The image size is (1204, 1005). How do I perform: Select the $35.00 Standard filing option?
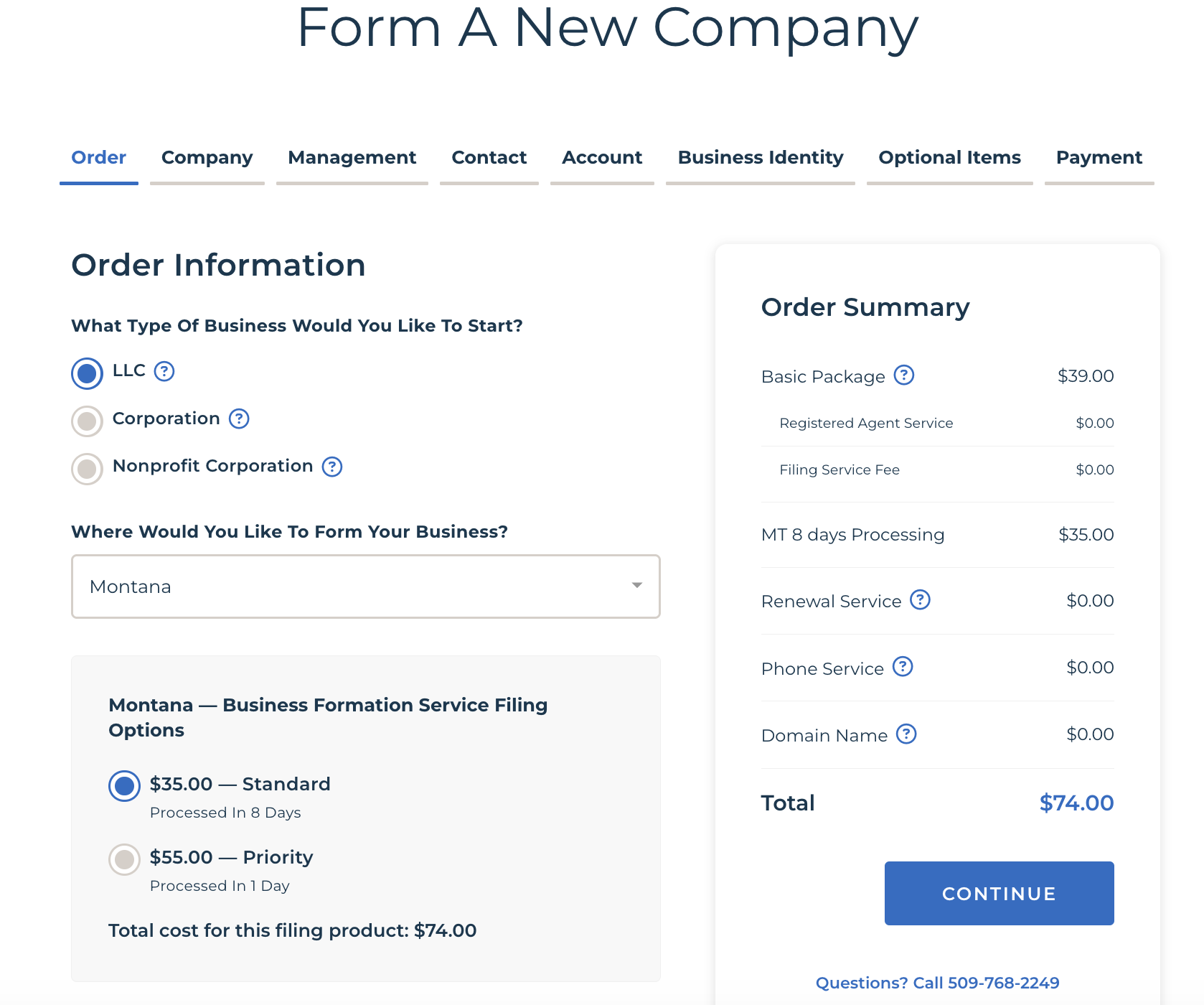(125, 786)
